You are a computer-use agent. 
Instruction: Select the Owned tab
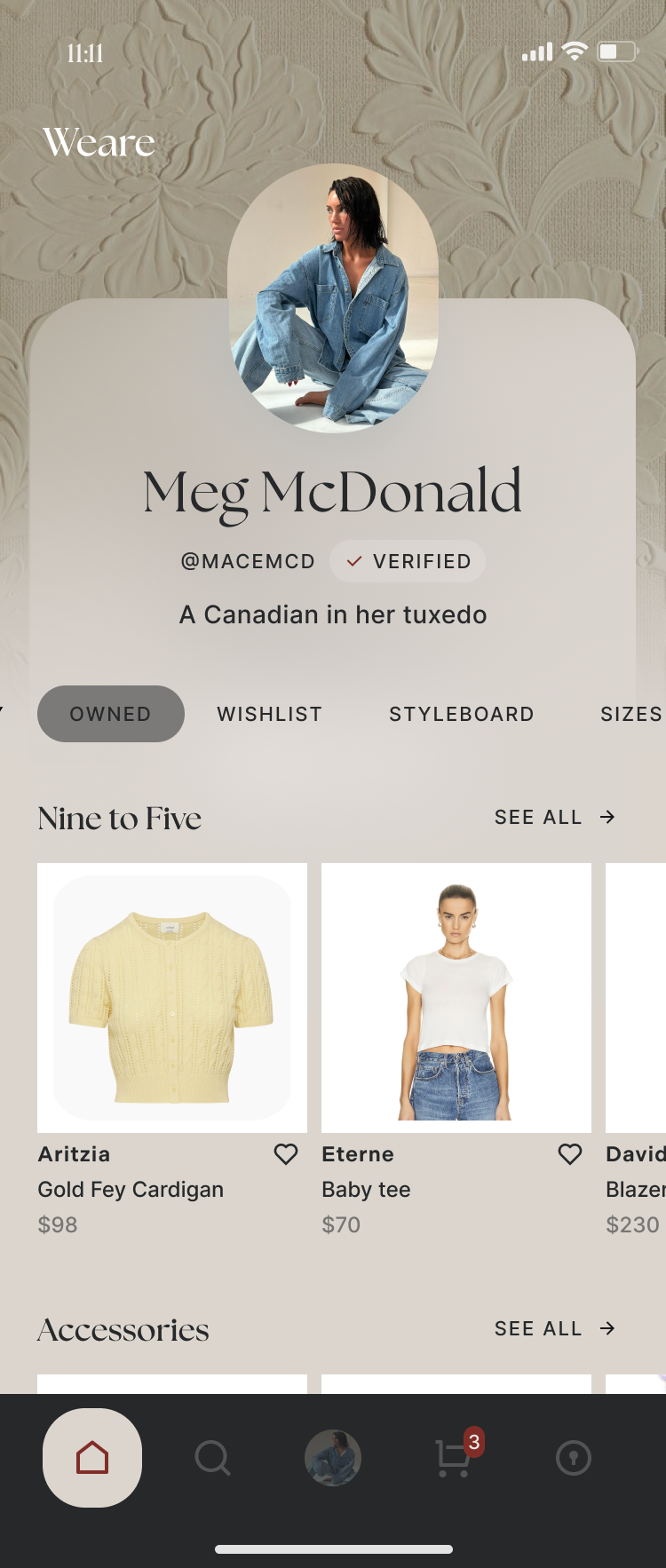click(111, 714)
